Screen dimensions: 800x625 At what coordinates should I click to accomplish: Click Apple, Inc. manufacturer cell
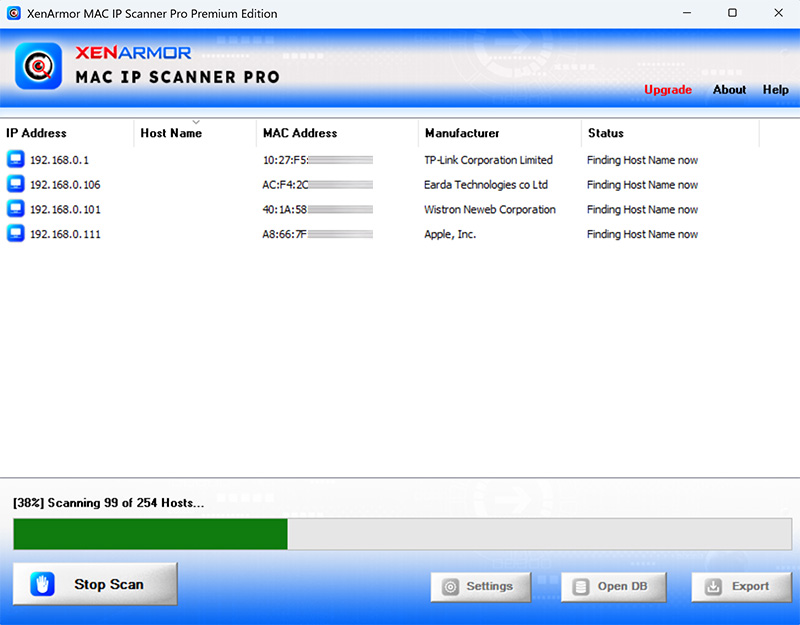(450, 234)
